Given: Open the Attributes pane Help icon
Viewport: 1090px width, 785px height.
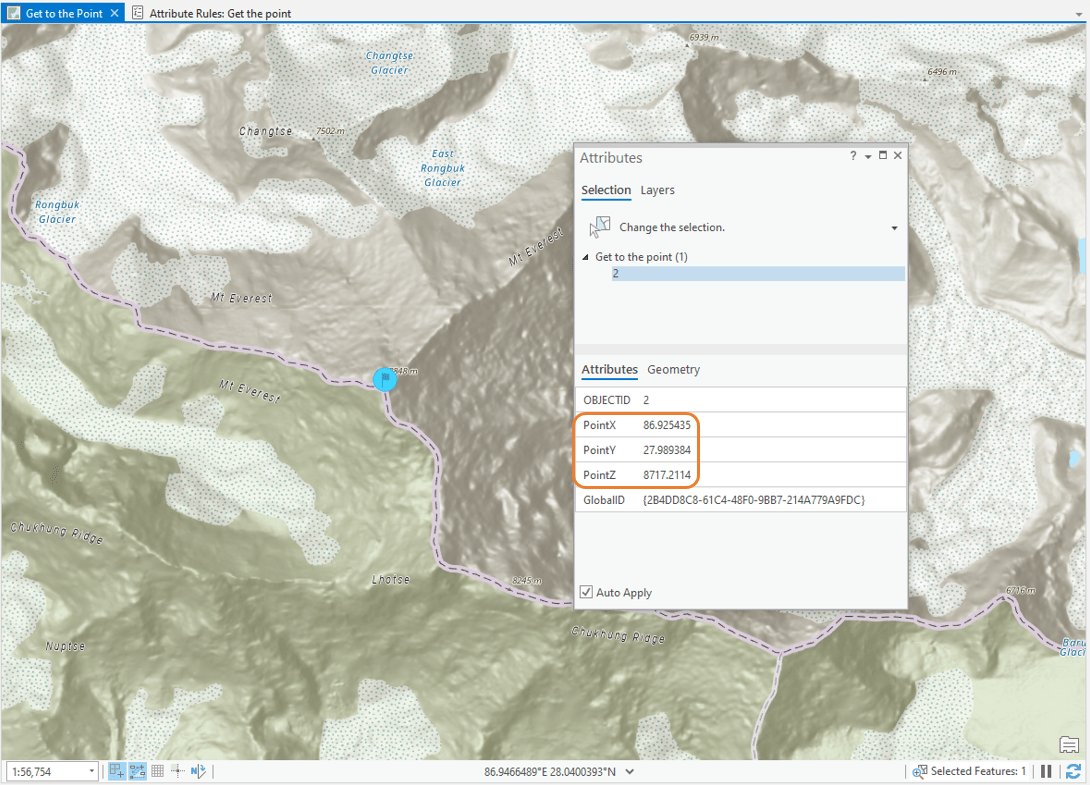Looking at the screenshot, I should 852,156.
